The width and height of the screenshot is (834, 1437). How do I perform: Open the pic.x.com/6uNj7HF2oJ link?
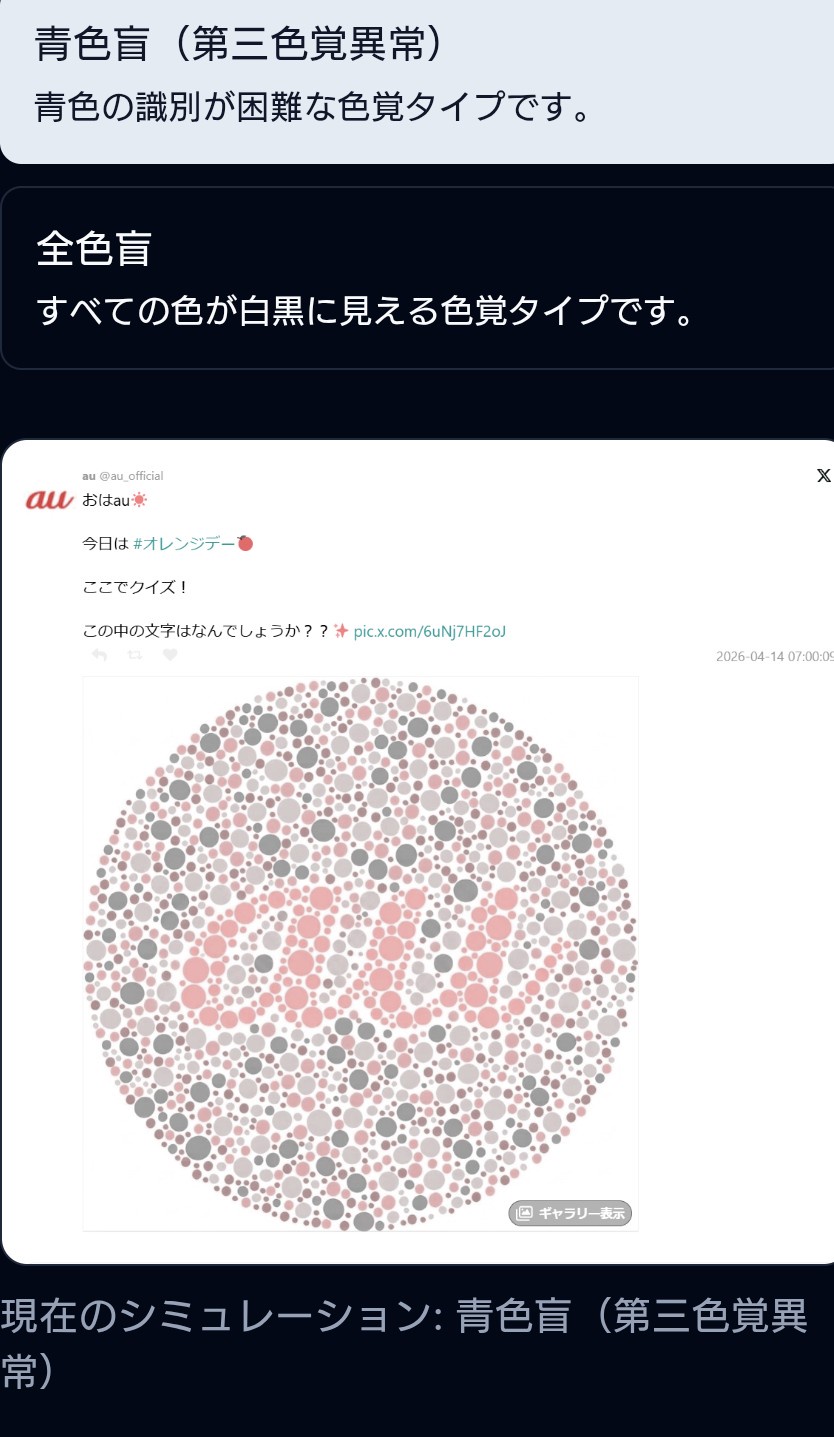coord(437,631)
